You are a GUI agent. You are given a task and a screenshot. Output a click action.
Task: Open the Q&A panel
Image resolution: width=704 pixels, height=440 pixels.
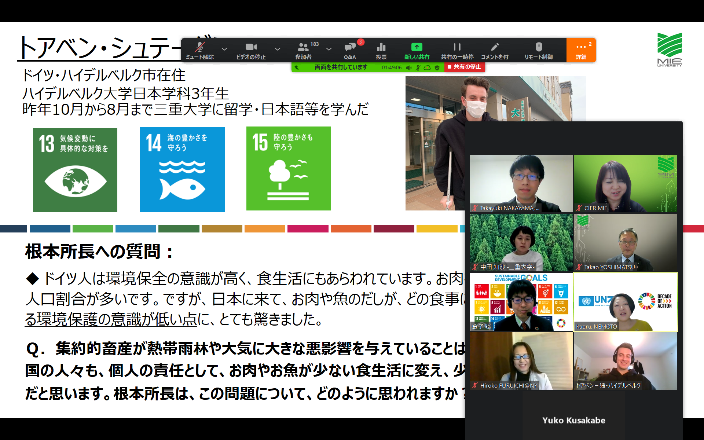pos(350,50)
